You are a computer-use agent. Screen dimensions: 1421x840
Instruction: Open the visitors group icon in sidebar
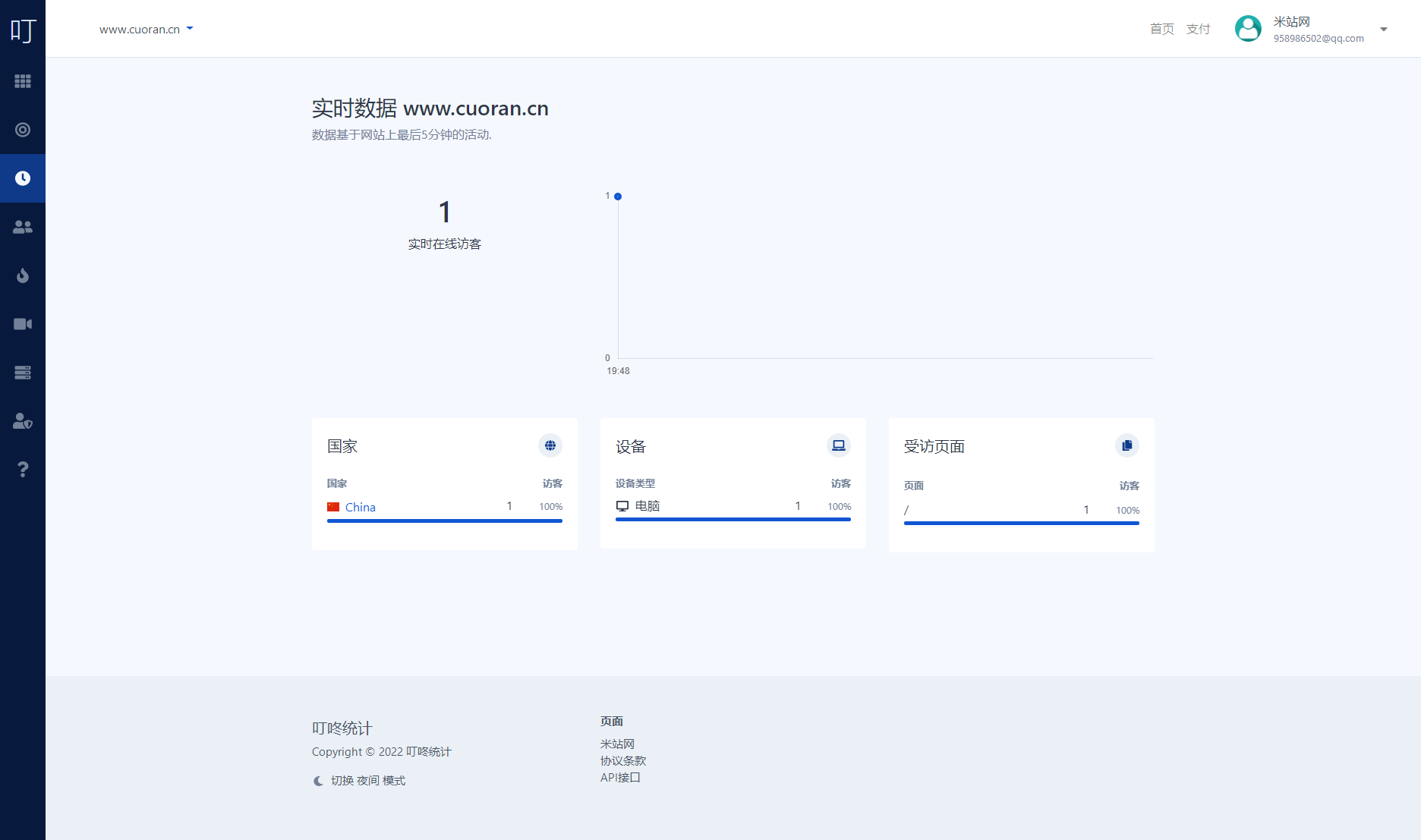pos(23,227)
